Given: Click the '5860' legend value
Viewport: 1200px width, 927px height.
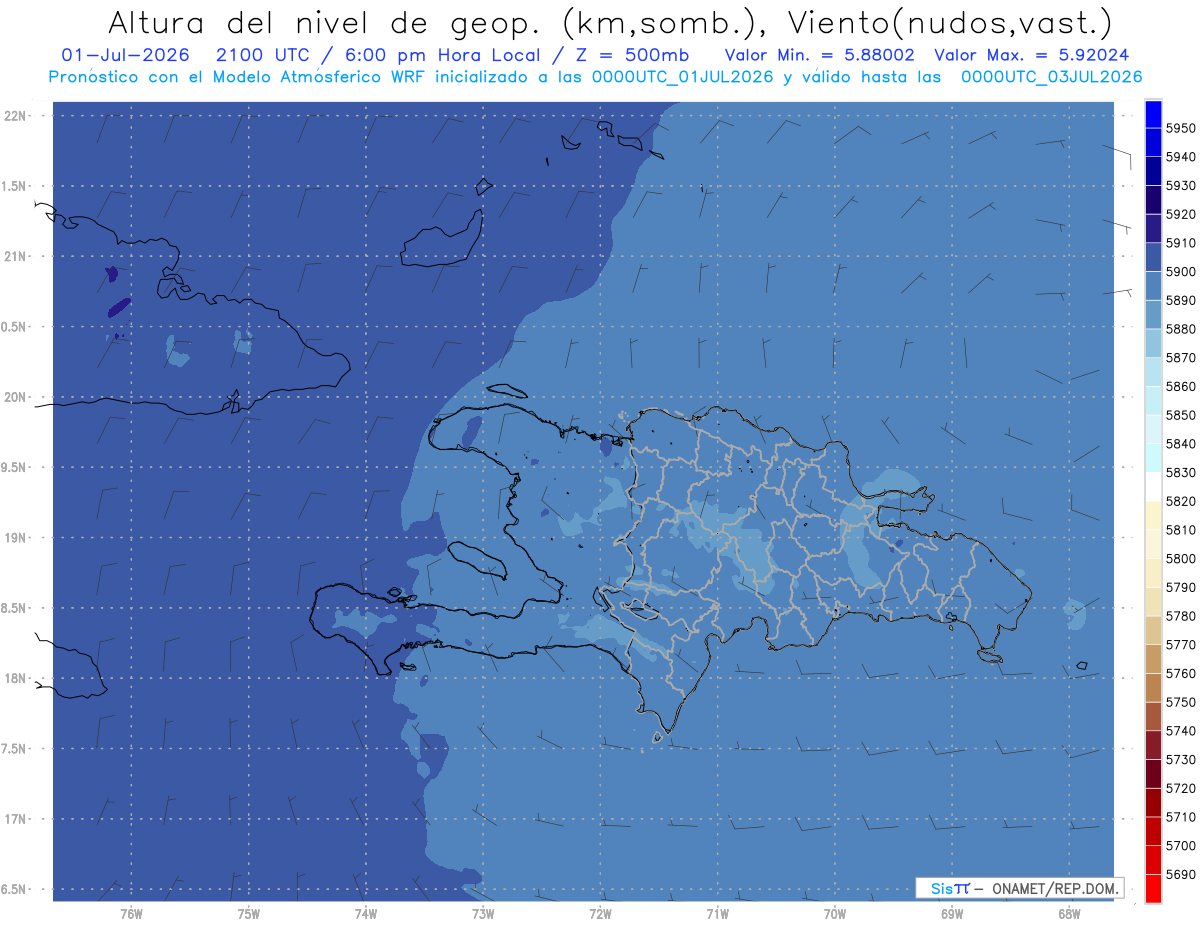Looking at the screenshot, I should point(1181,386).
